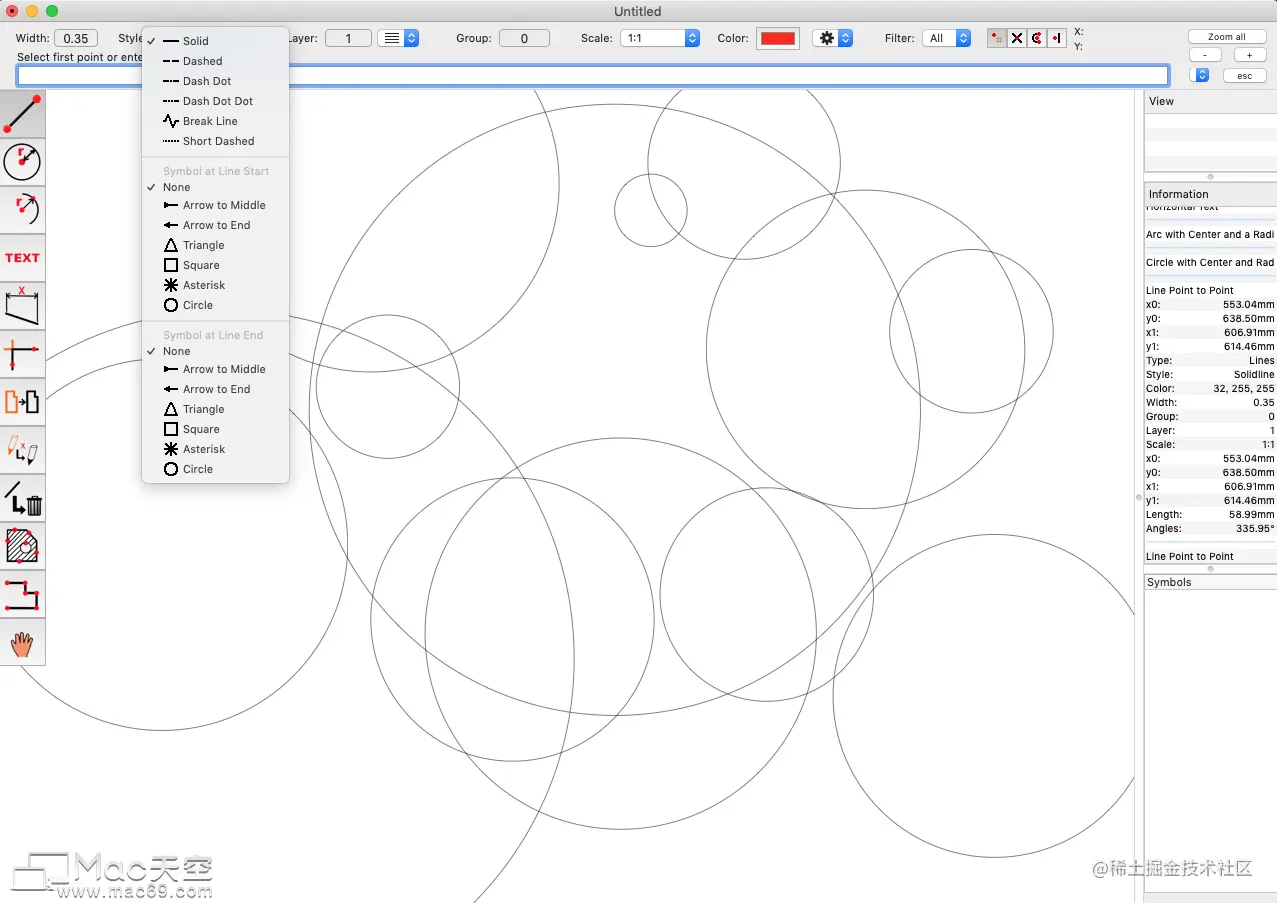Click the Layer number field

pyautogui.click(x=348, y=38)
